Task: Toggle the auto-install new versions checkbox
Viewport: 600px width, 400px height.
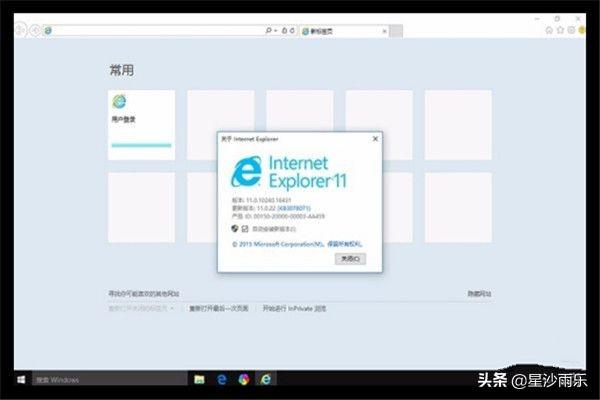Action: [245, 229]
